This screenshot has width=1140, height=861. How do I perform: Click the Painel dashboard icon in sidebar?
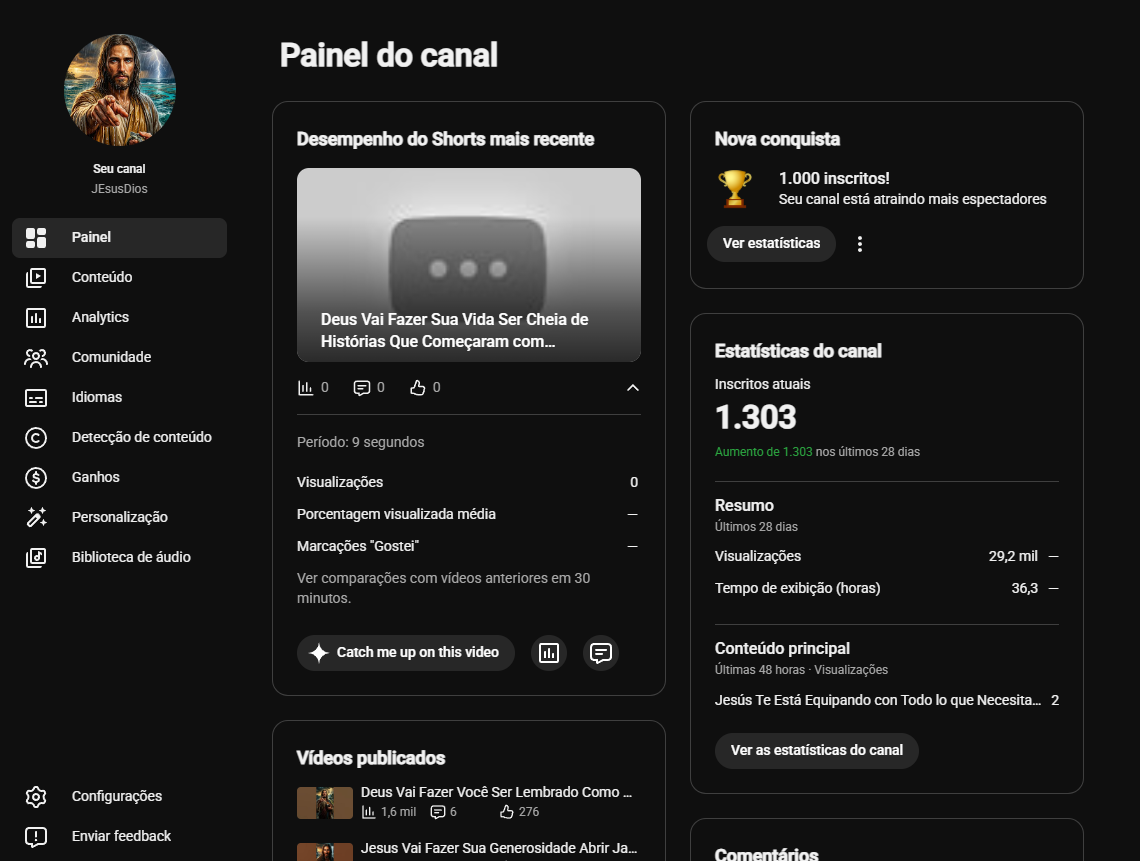click(36, 238)
